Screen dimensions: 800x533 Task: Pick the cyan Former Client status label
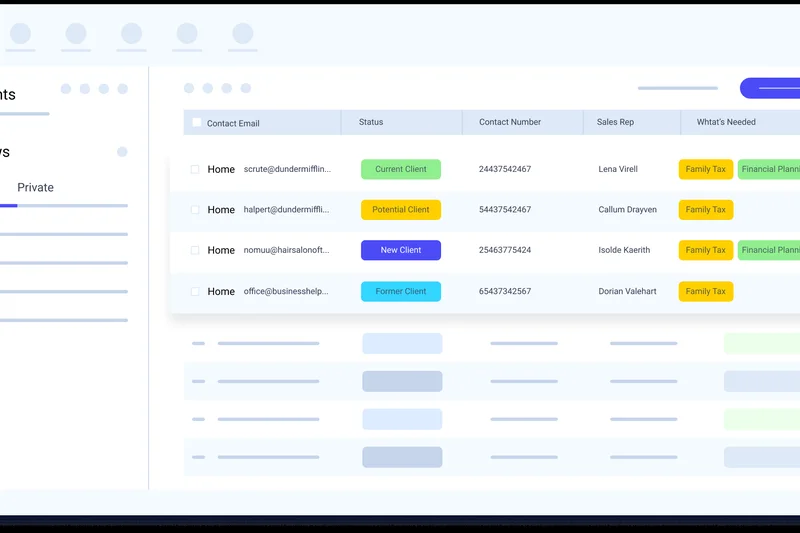point(401,292)
